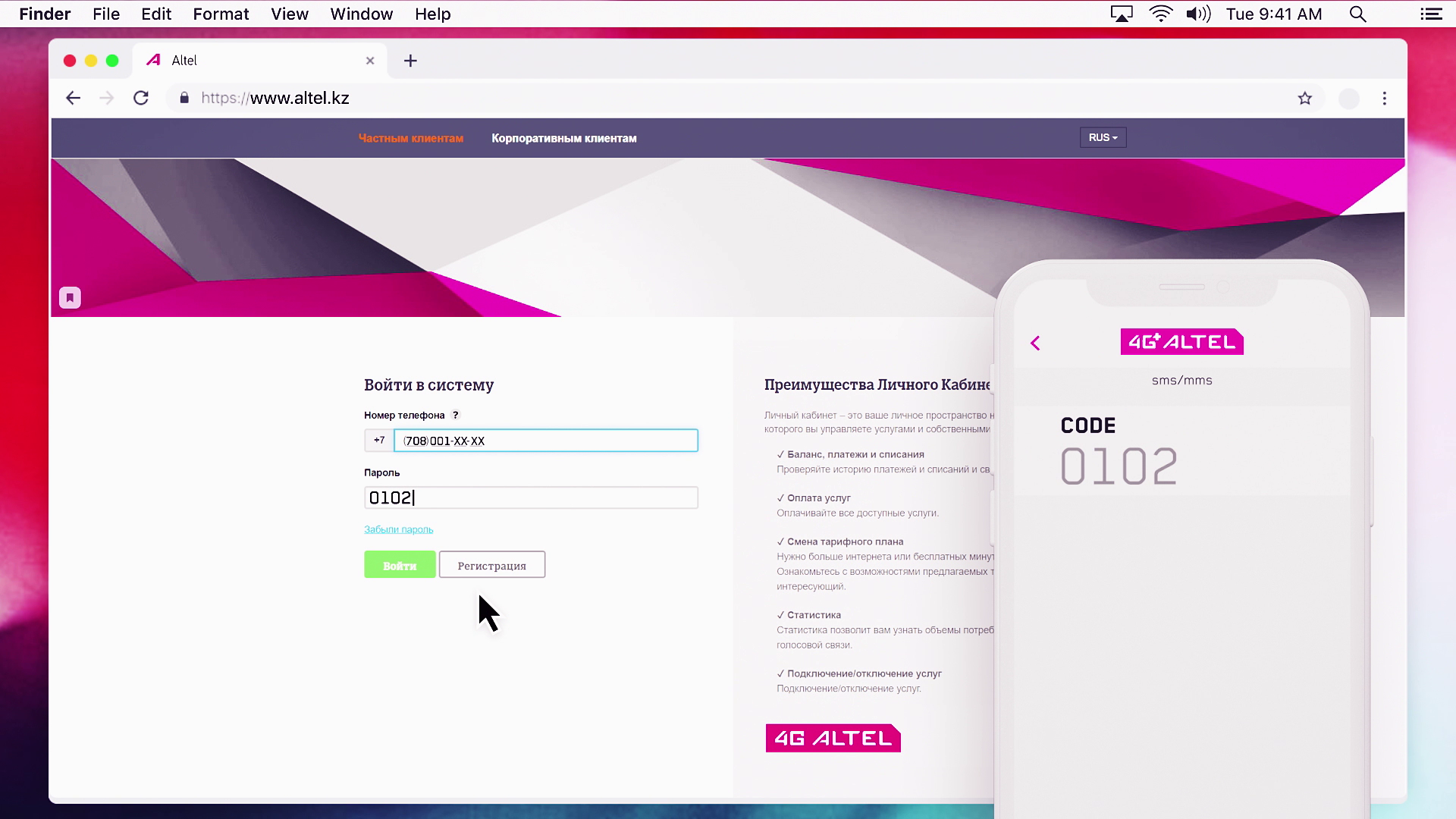Viewport: 1456px width, 819px height.
Task: Follow the Забыли пароль link
Action: 398,529
